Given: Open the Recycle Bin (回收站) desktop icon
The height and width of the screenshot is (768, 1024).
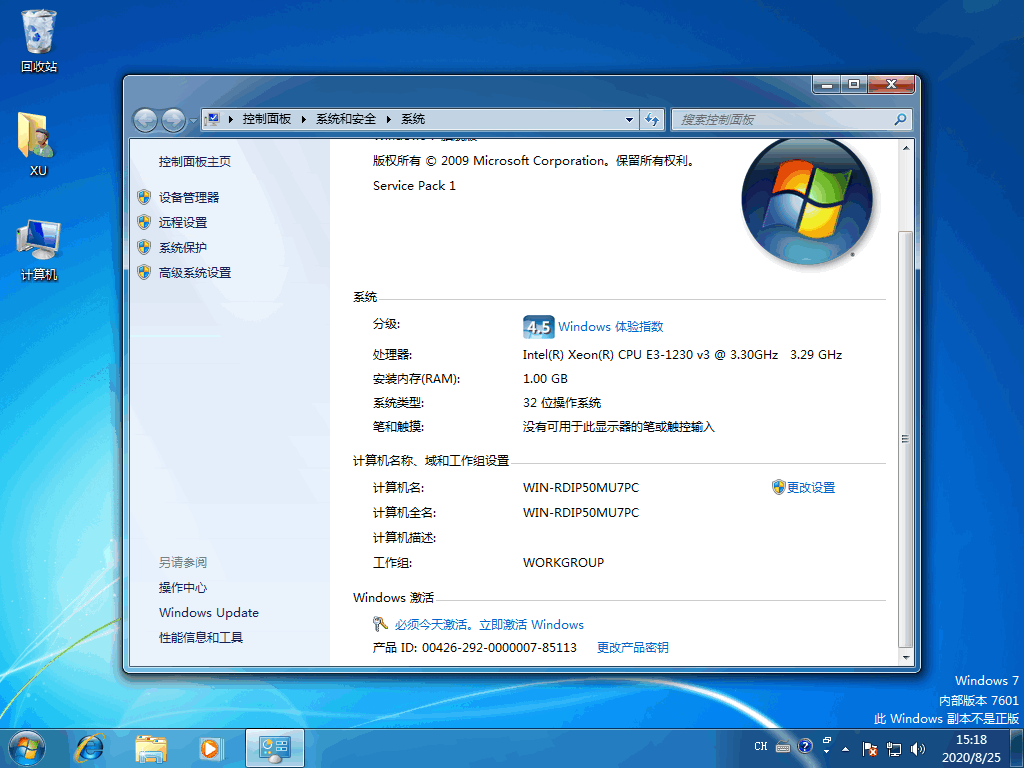Looking at the screenshot, I should click(39, 40).
